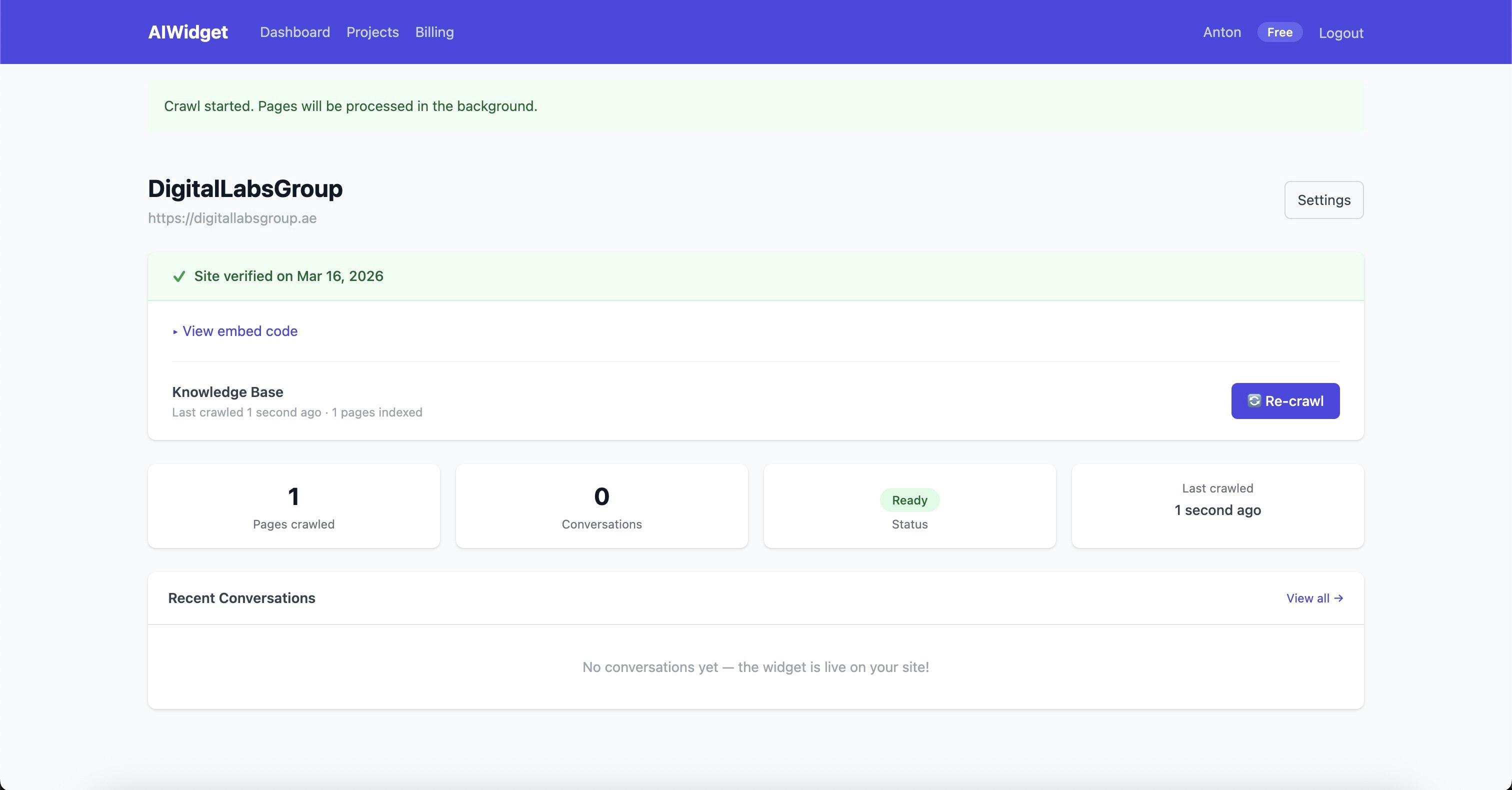Click the Free plan badge
1512x790 pixels.
tap(1279, 32)
